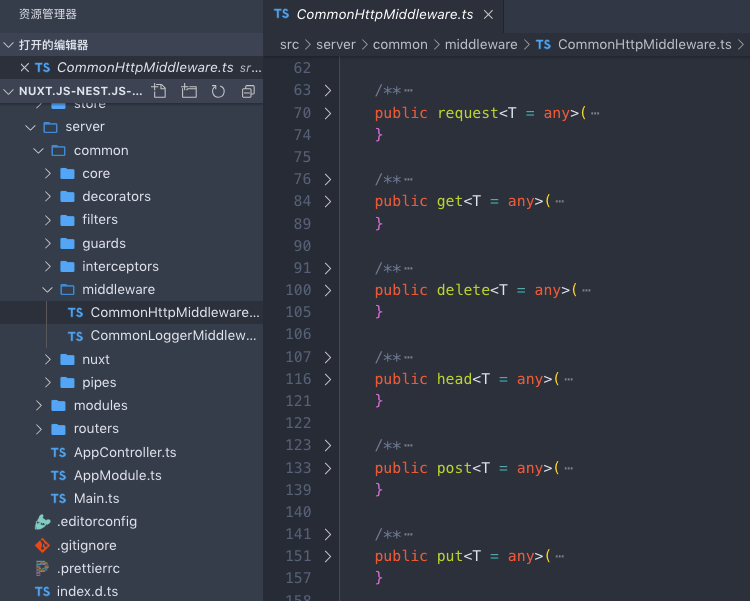Select the CommonHttpMiddleware.ts editor tab
The width and height of the screenshot is (750, 601).
pos(384,15)
